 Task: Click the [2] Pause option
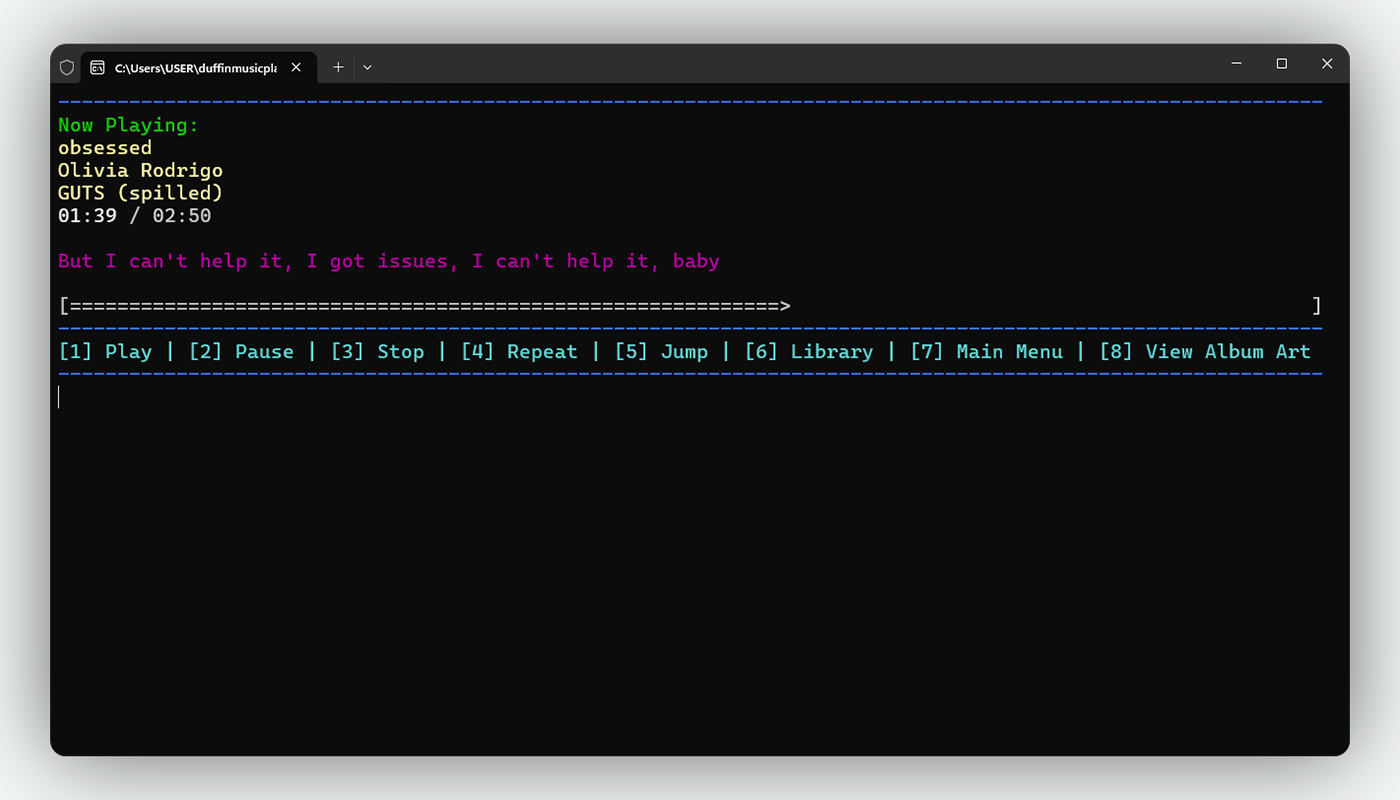pos(241,352)
